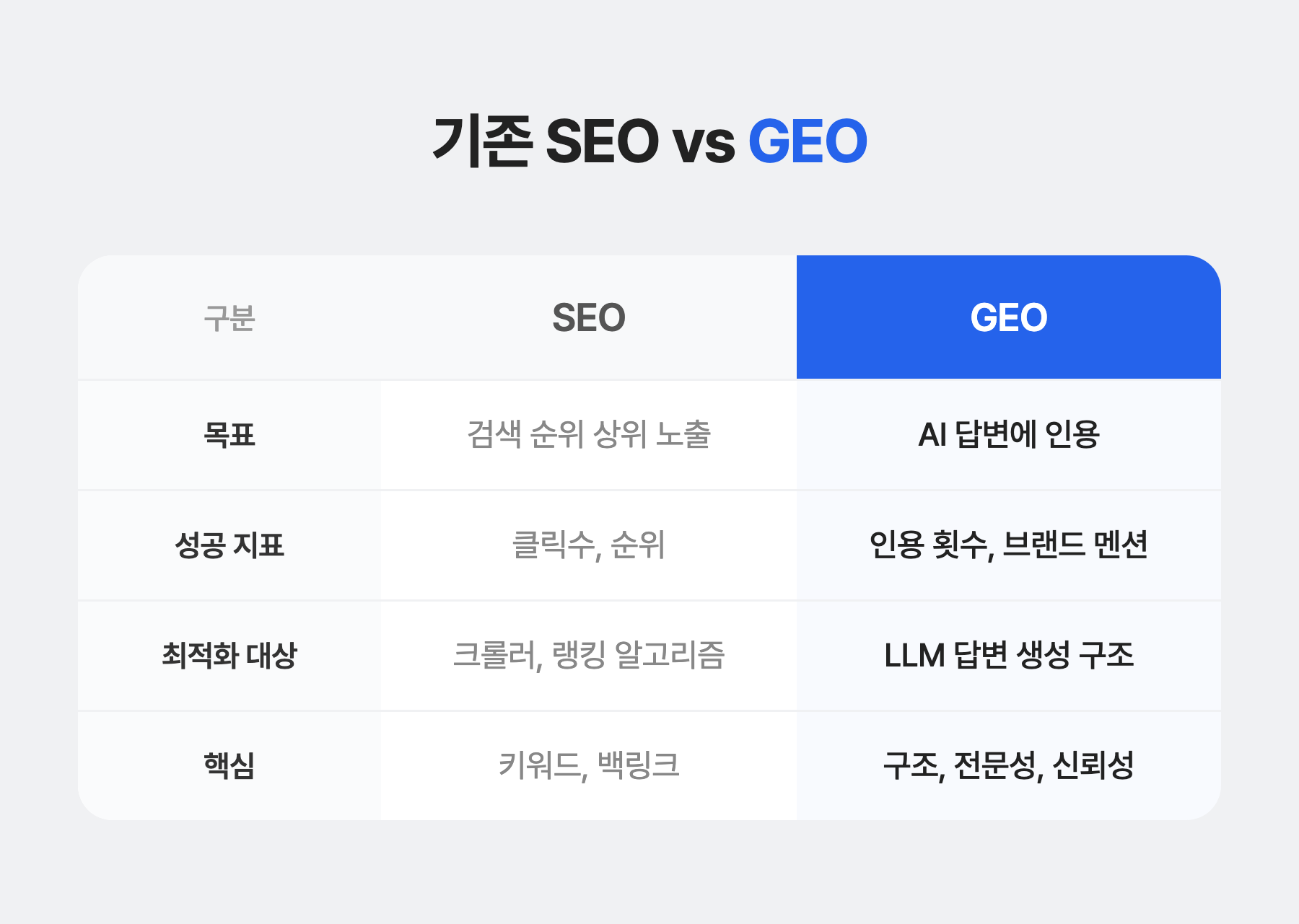This screenshot has height=924, width=1299.
Task: Click the '성공 지표' row label
Action: tap(229, 545)
